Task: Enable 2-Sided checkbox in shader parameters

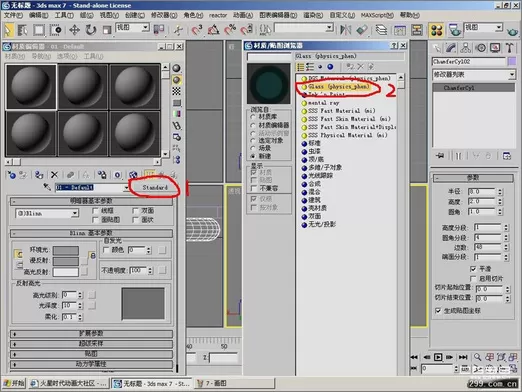Action: pos(135,211)
